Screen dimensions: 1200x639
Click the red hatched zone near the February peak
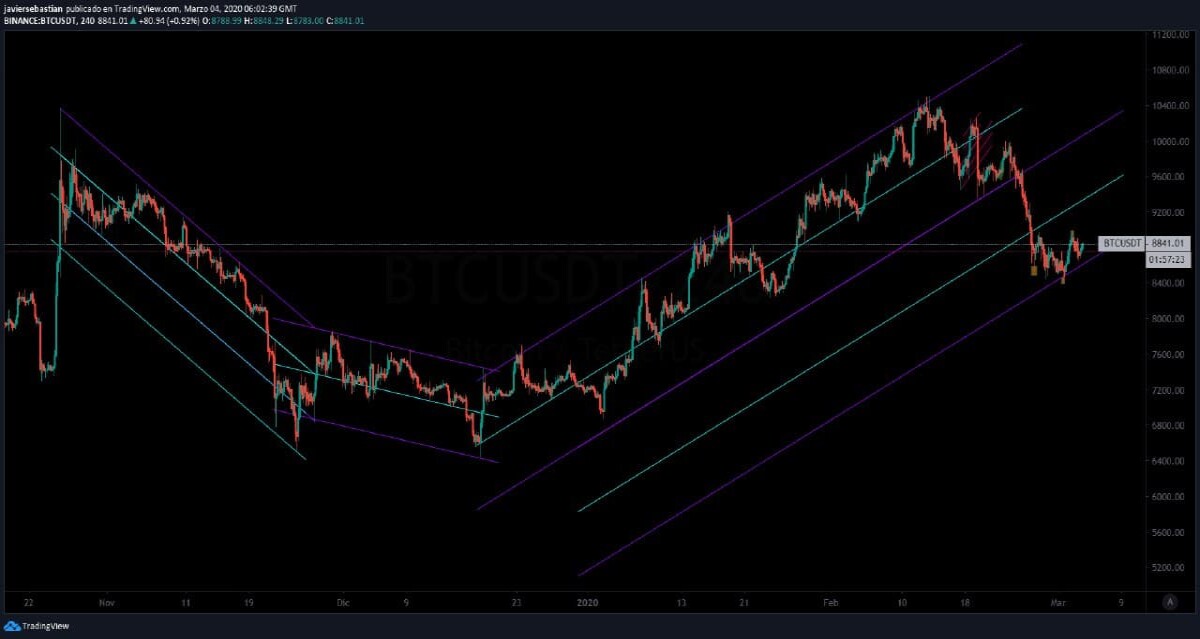(975, 150)
